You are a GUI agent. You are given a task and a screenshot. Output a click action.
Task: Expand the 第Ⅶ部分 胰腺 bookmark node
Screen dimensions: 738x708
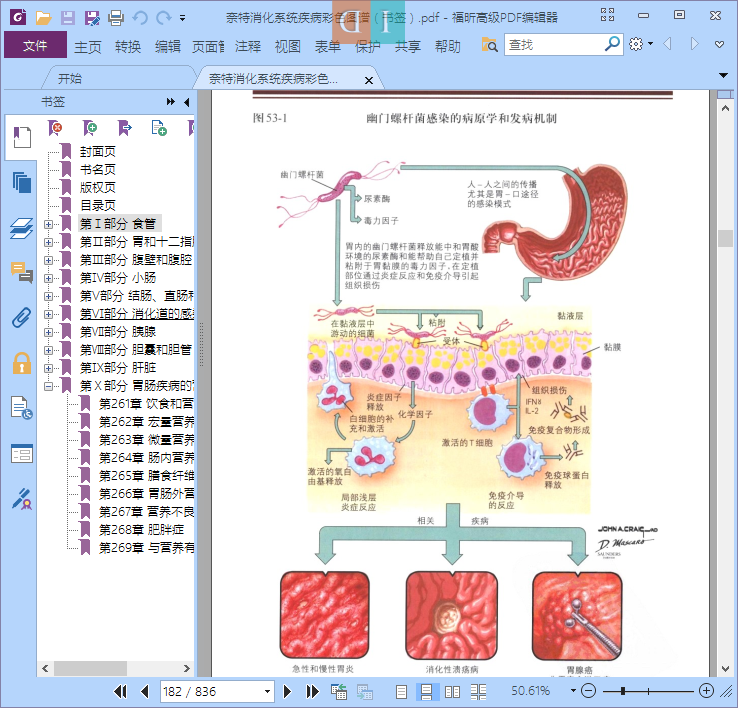click(48, 332)
